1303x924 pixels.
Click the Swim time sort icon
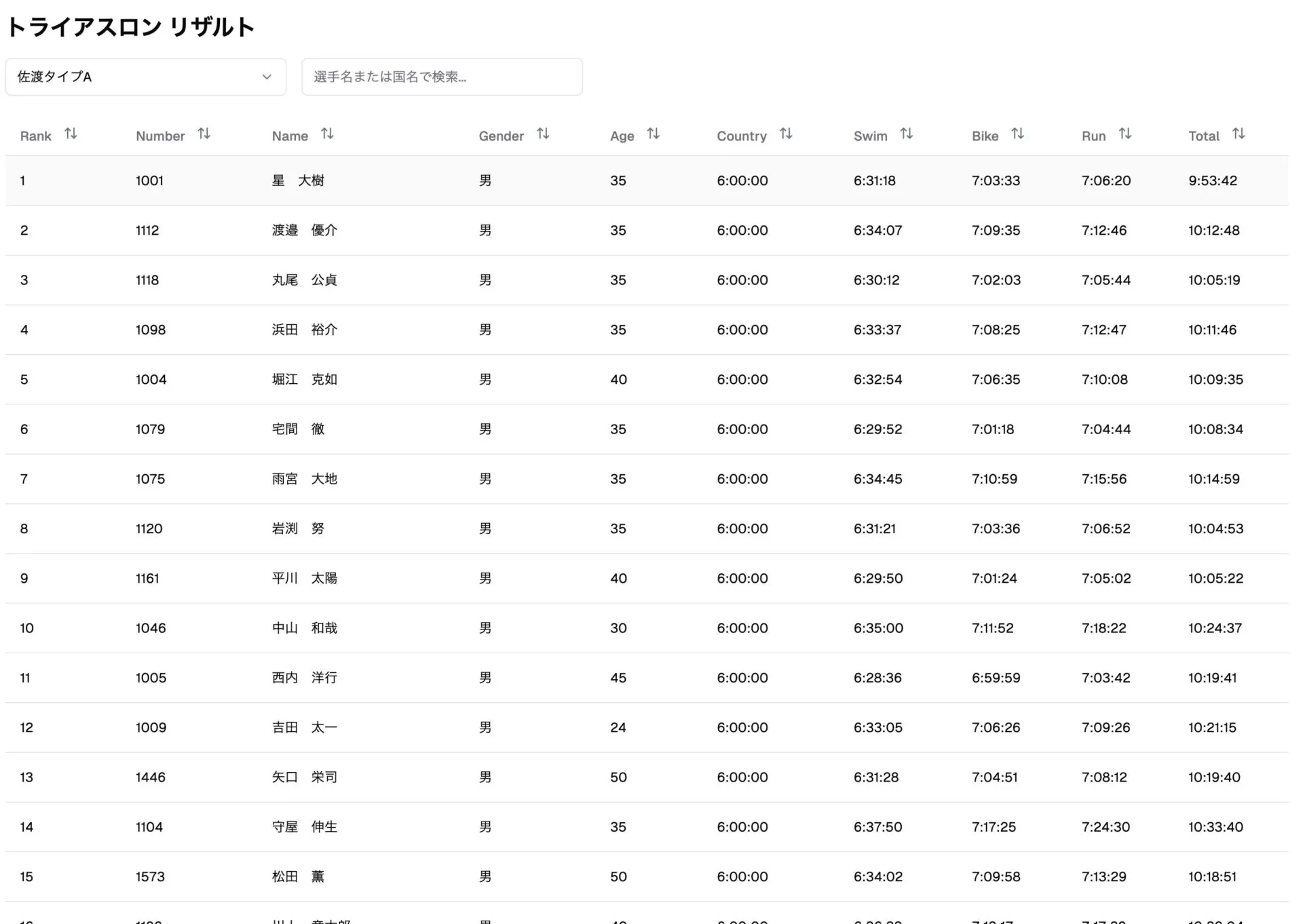click(906, 134)
